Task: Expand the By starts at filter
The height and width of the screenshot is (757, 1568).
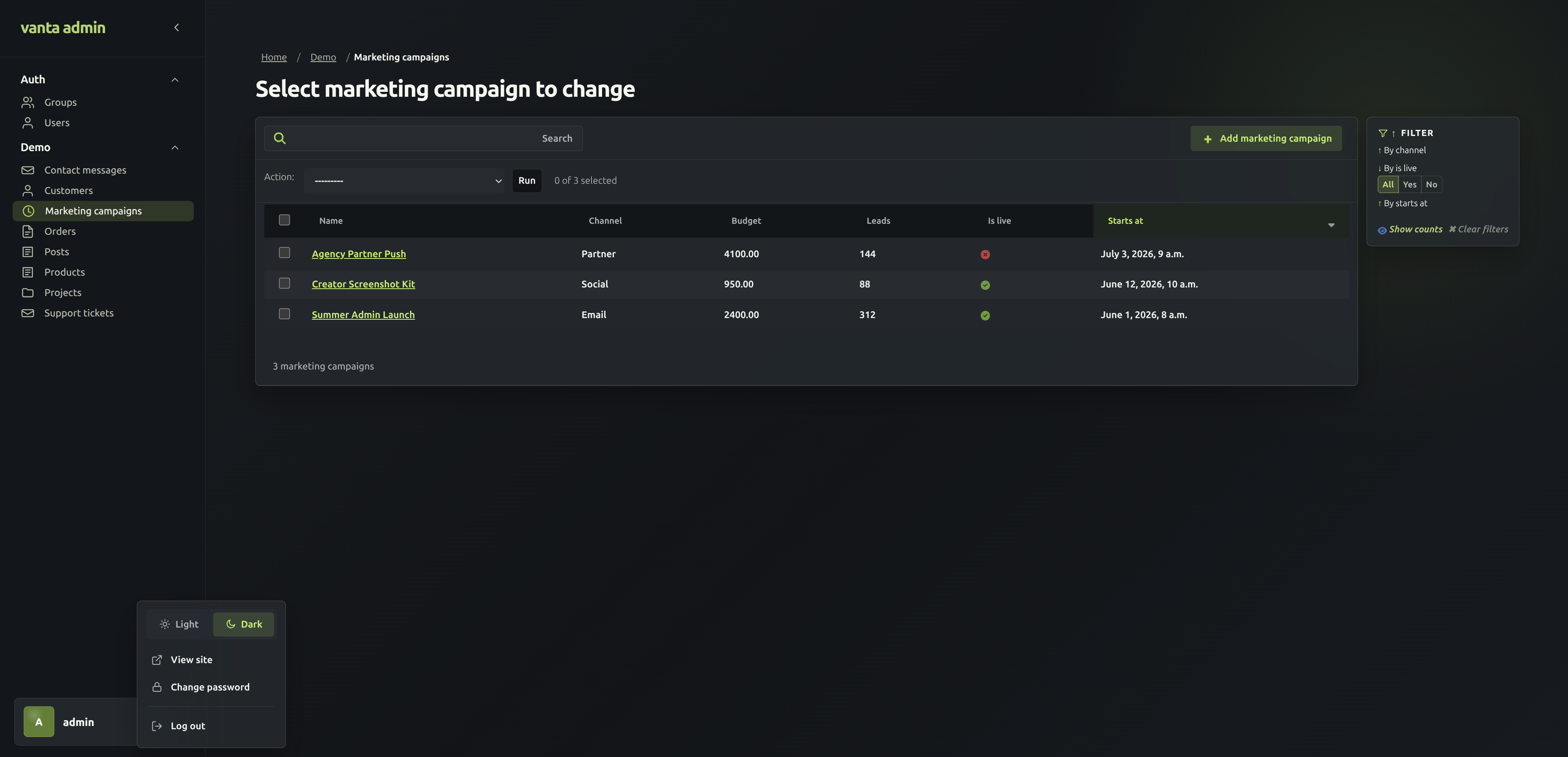Action: 1403,203
